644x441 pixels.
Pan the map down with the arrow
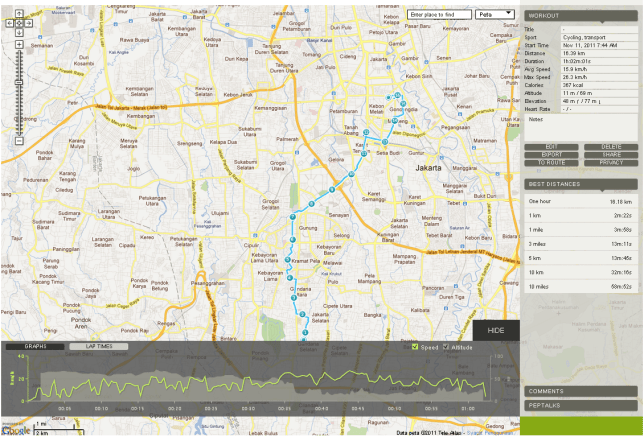19,32
